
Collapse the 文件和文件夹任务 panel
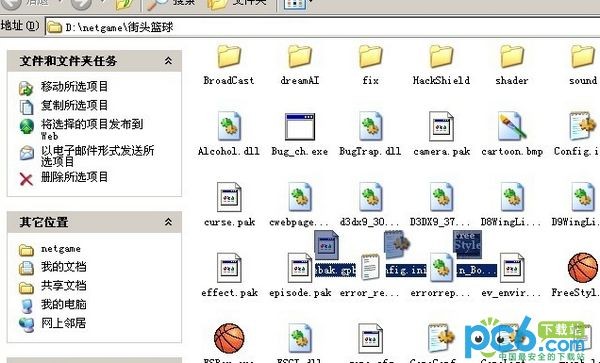tap(168, 61)
